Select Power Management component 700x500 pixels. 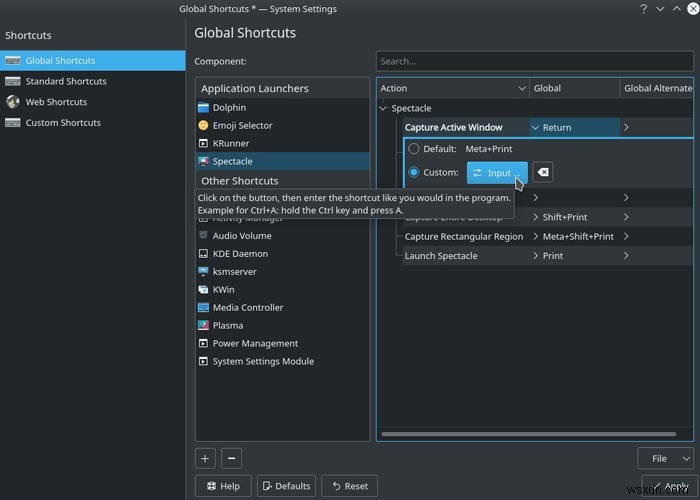[283, 343]
